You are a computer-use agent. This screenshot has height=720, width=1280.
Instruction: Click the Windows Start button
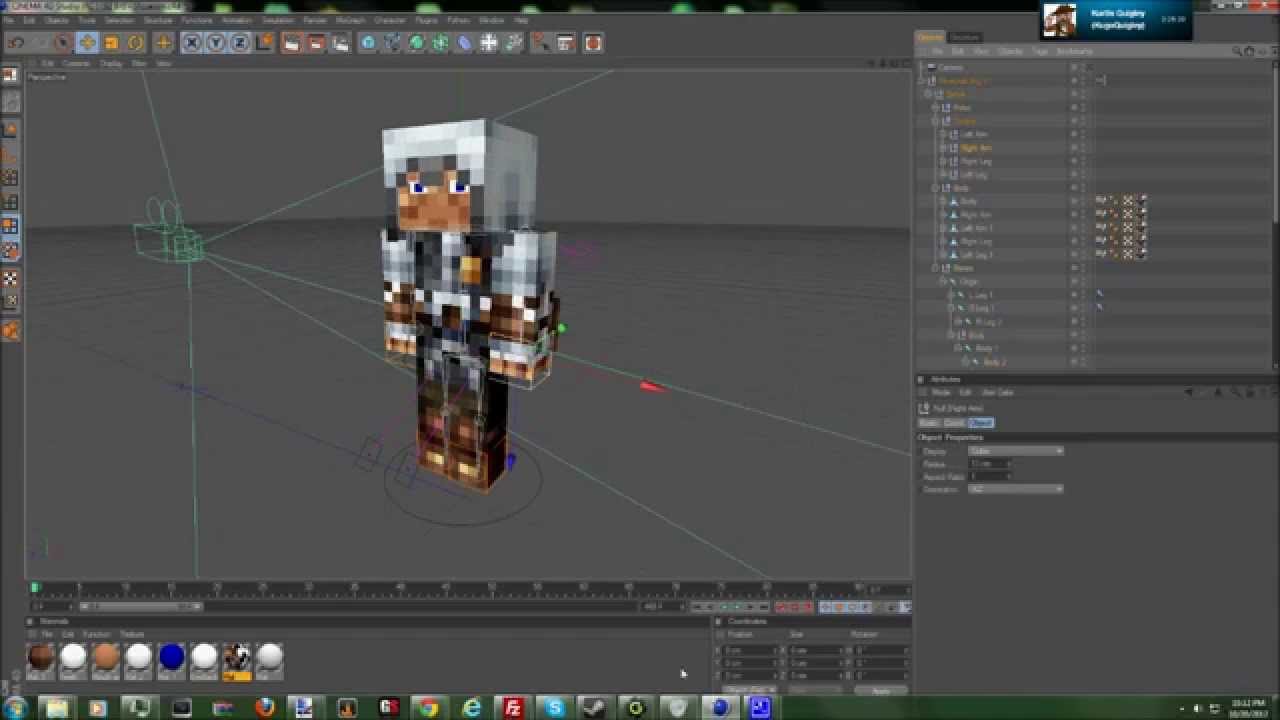[15, 708]
